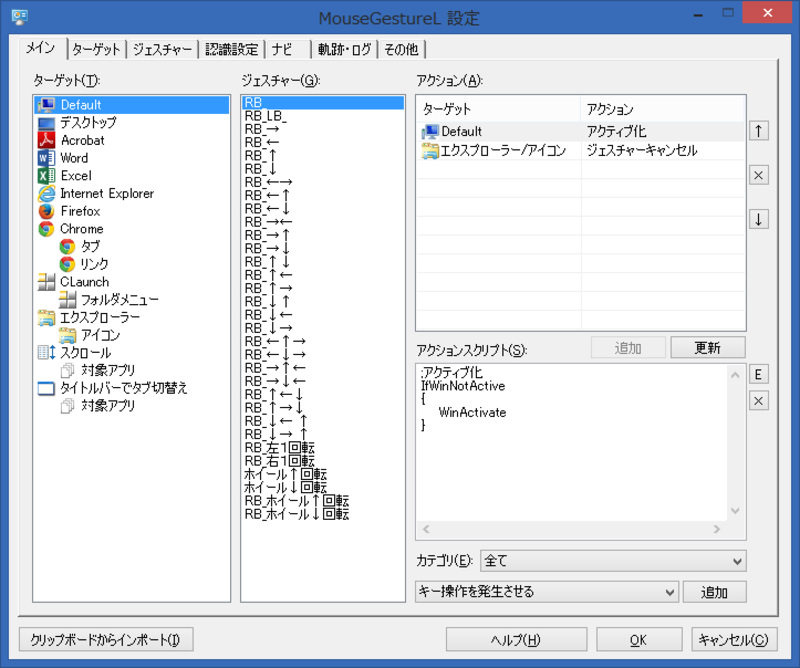
Task: Delete the action using × beside the action list
Action: click(759, 176)
